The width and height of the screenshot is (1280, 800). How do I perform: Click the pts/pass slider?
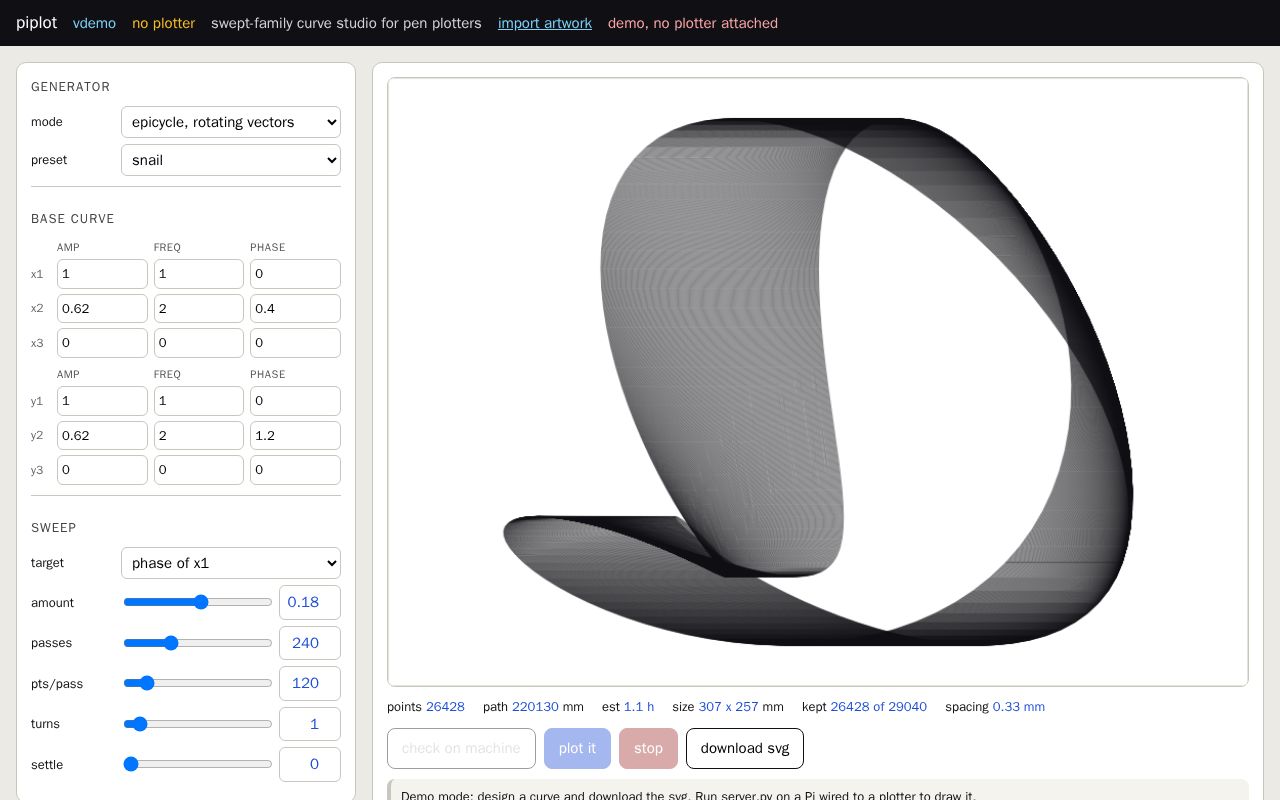pos(198,683)
